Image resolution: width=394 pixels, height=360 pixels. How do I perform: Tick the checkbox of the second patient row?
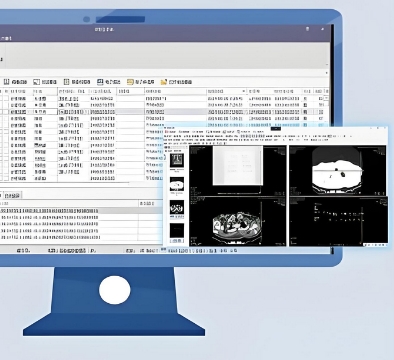(x=6, y=105)
